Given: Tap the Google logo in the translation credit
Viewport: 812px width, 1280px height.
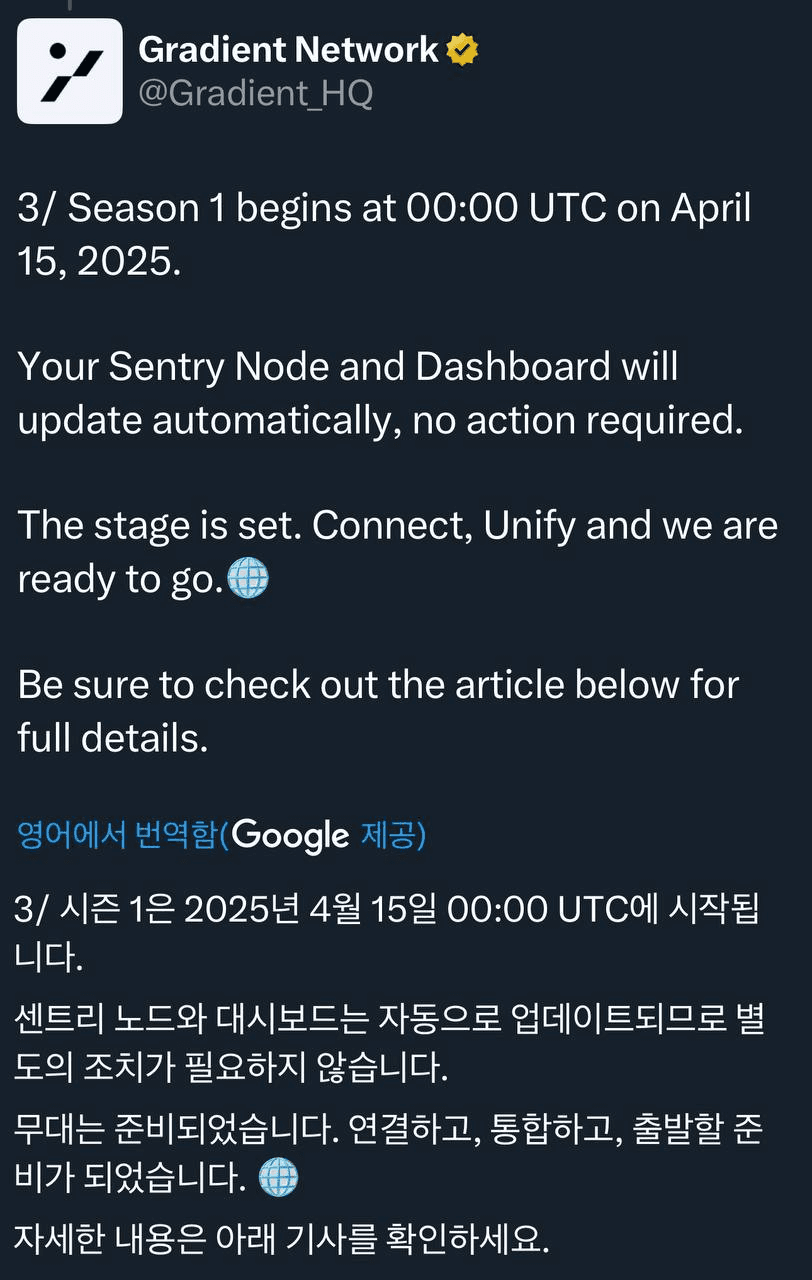Looking at the screenshot, I should [290, 835].
